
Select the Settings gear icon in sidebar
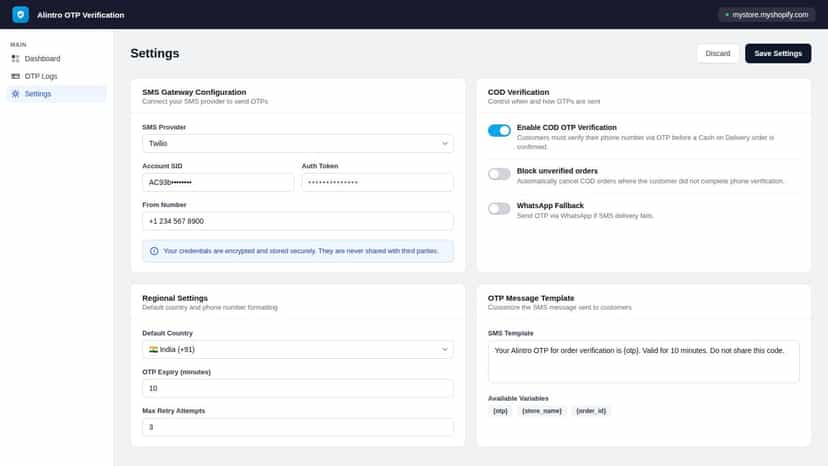coord(15,94)
